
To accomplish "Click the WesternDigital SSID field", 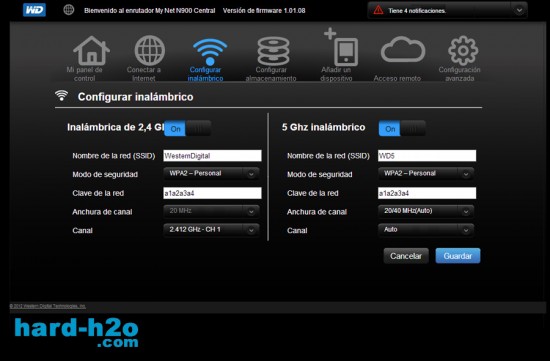I will click(212, 156).
